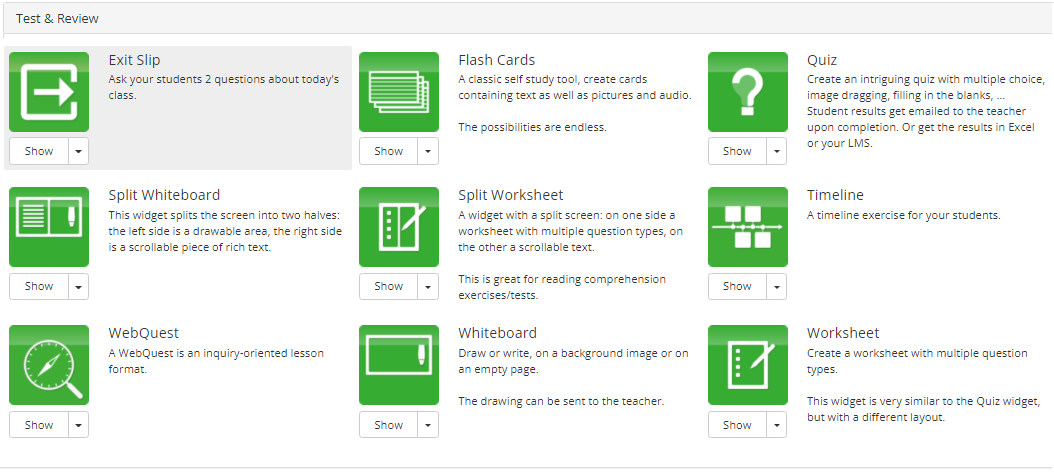Click Show button under Flash Cards
Image resolution: width=1054 pixels, height=472 pixels.
(389, 151)
